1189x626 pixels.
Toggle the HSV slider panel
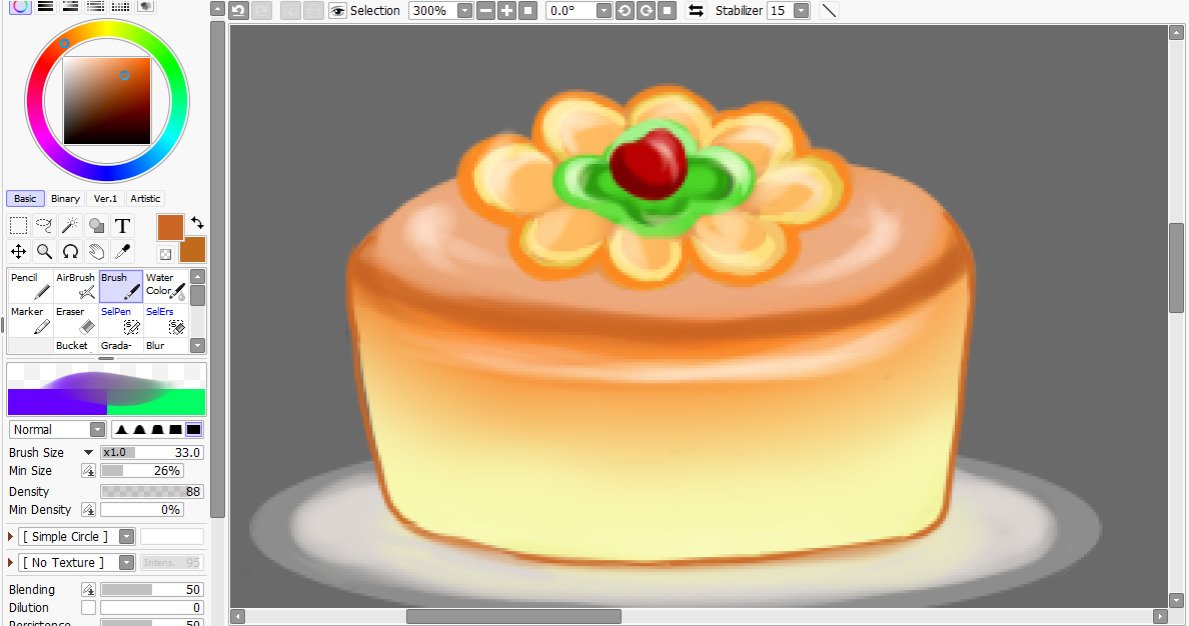pyautogui.click(x=71, y=7)
